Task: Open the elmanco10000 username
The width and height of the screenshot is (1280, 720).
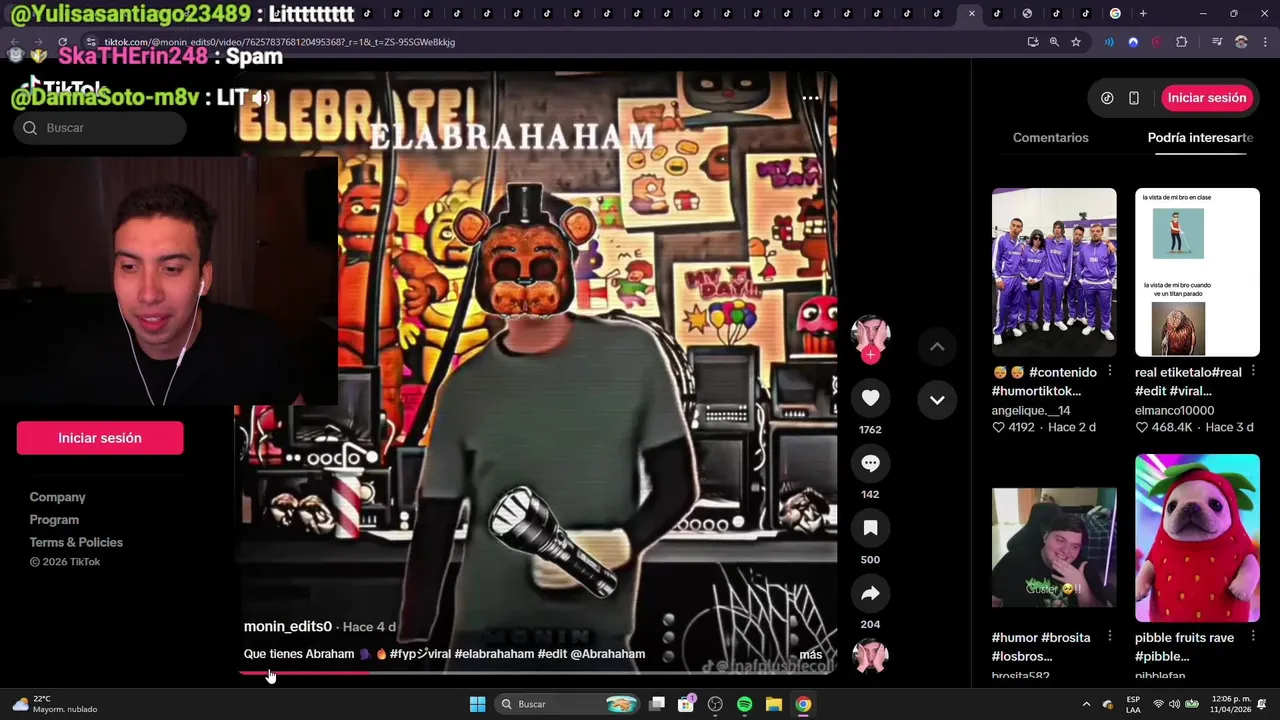Action: pyautogui.click(x=1174, y=410)
